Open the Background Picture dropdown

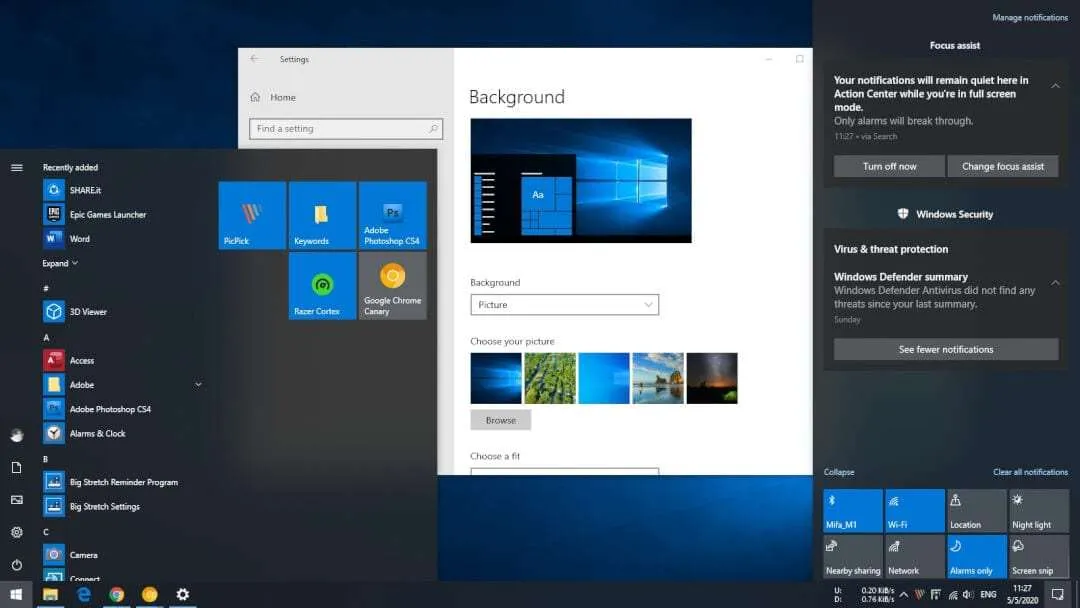(x=564, y=304)
